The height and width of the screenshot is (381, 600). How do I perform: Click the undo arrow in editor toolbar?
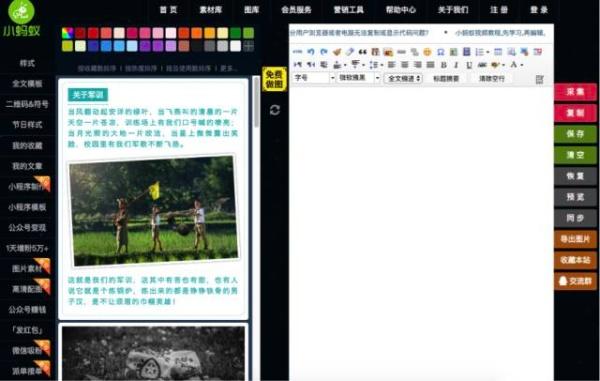[311, 52]
